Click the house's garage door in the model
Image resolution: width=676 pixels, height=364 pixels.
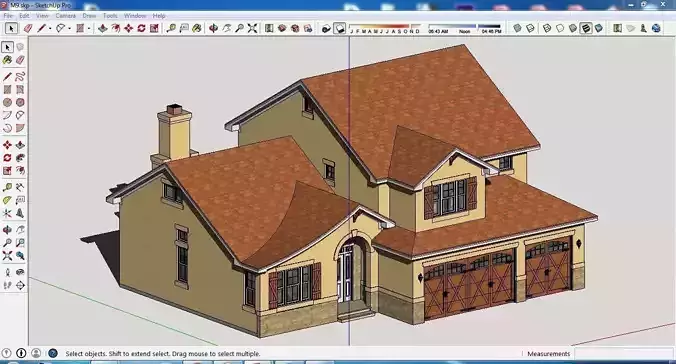pyautogui.click(x=469, y=285)
